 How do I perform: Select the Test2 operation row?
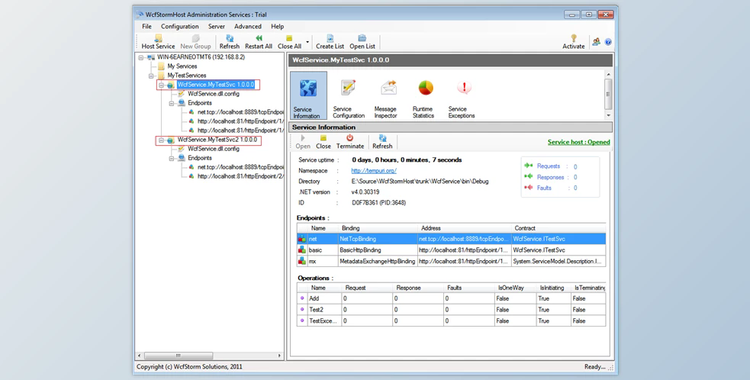tap(451, 310)
